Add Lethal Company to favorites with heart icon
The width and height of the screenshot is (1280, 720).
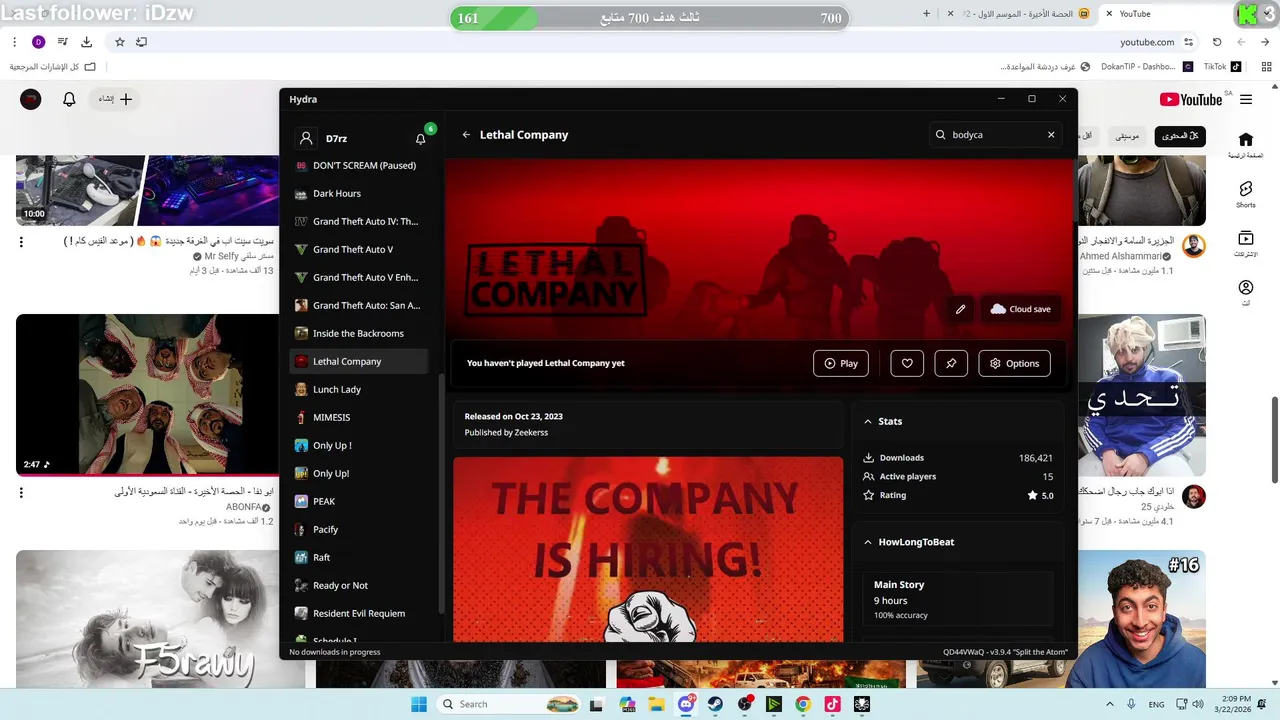(x=907, y=363)
